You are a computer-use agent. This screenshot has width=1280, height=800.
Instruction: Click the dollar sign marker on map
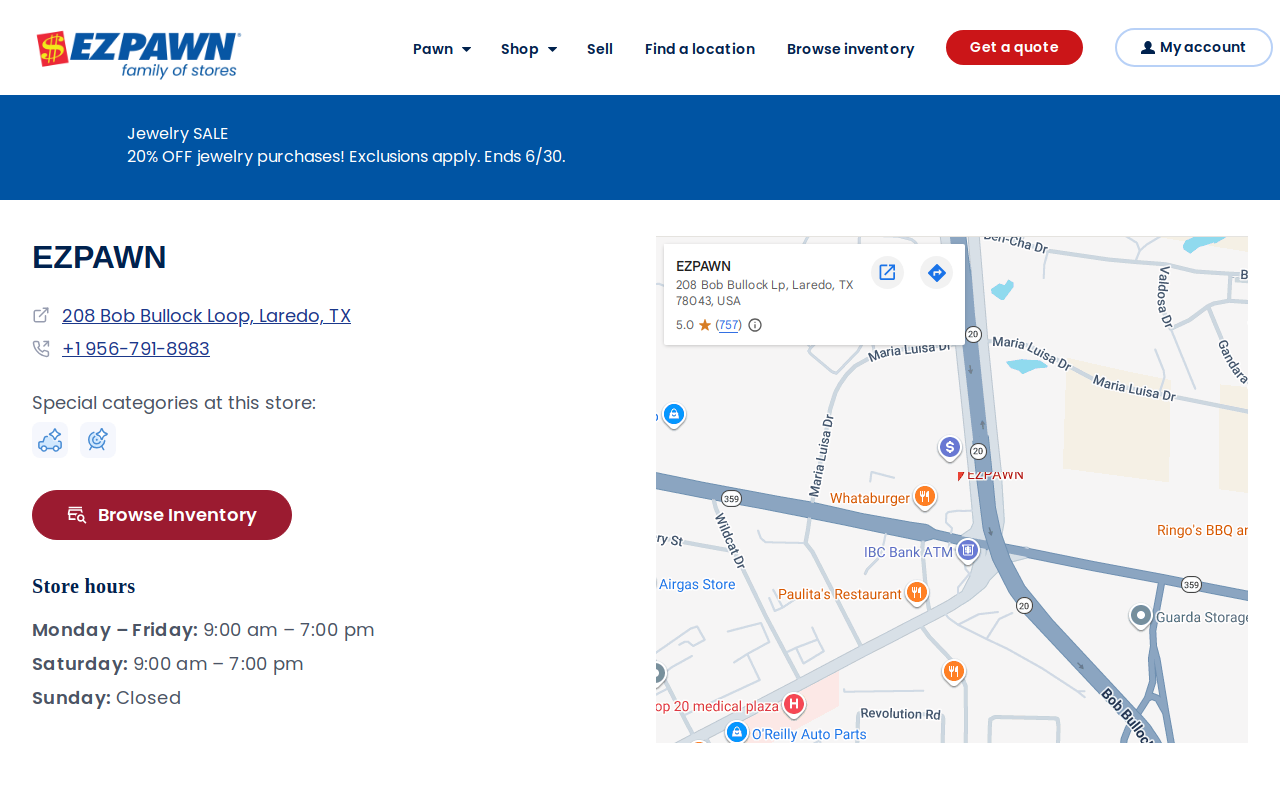[x=950, y=448]
